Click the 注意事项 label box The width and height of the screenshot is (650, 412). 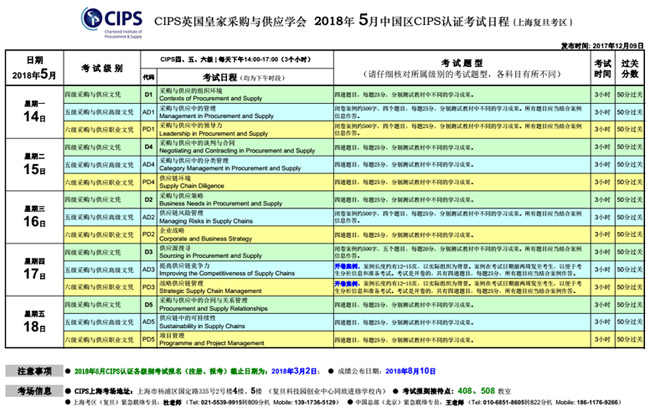(34, 371)
